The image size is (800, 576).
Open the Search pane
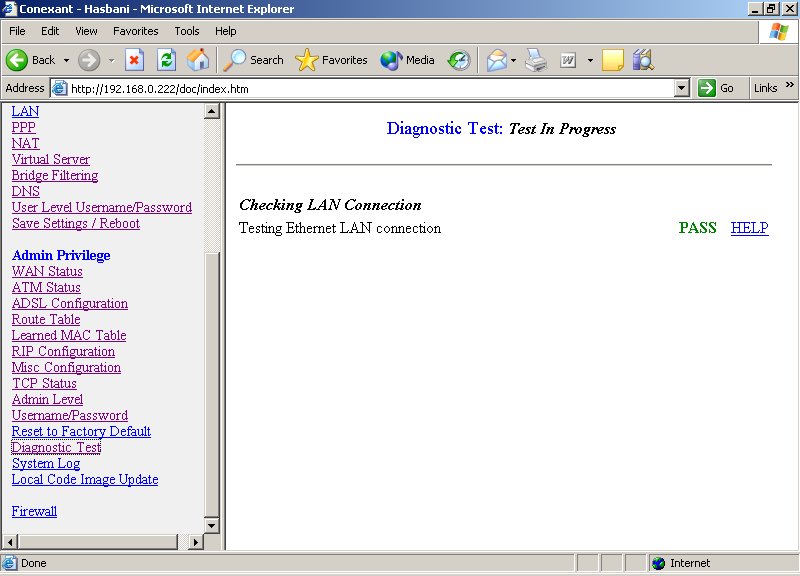click(254, 60)
